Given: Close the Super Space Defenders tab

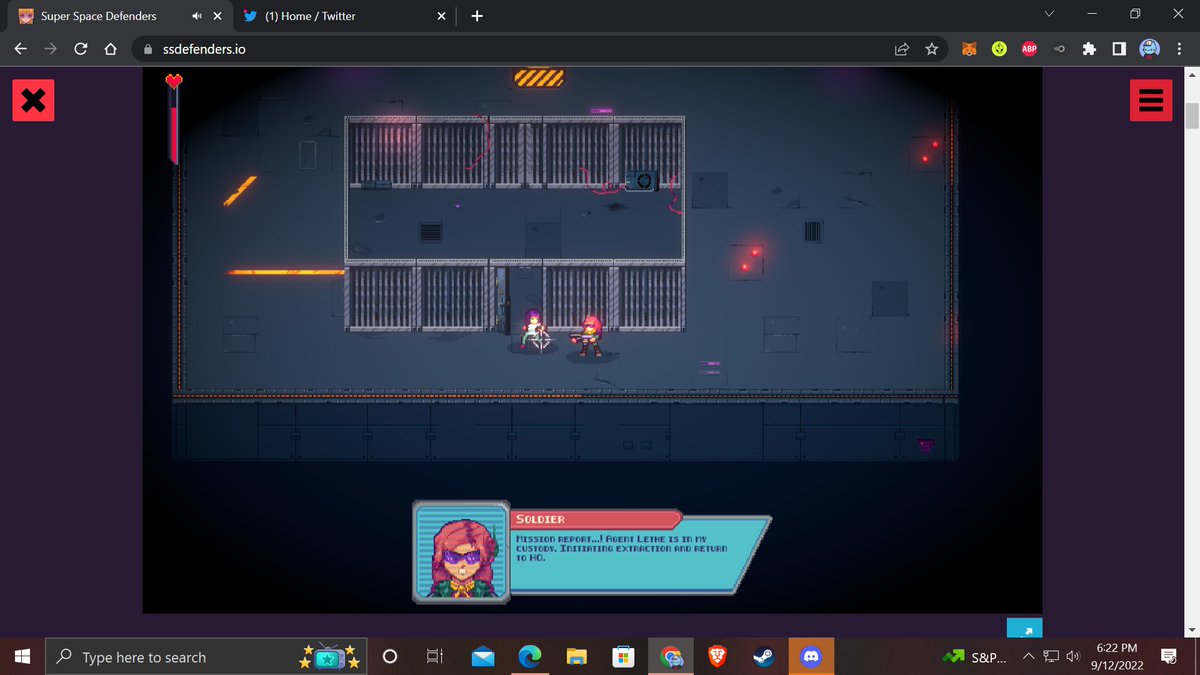Looking at the screenshot, I should 217,16.
